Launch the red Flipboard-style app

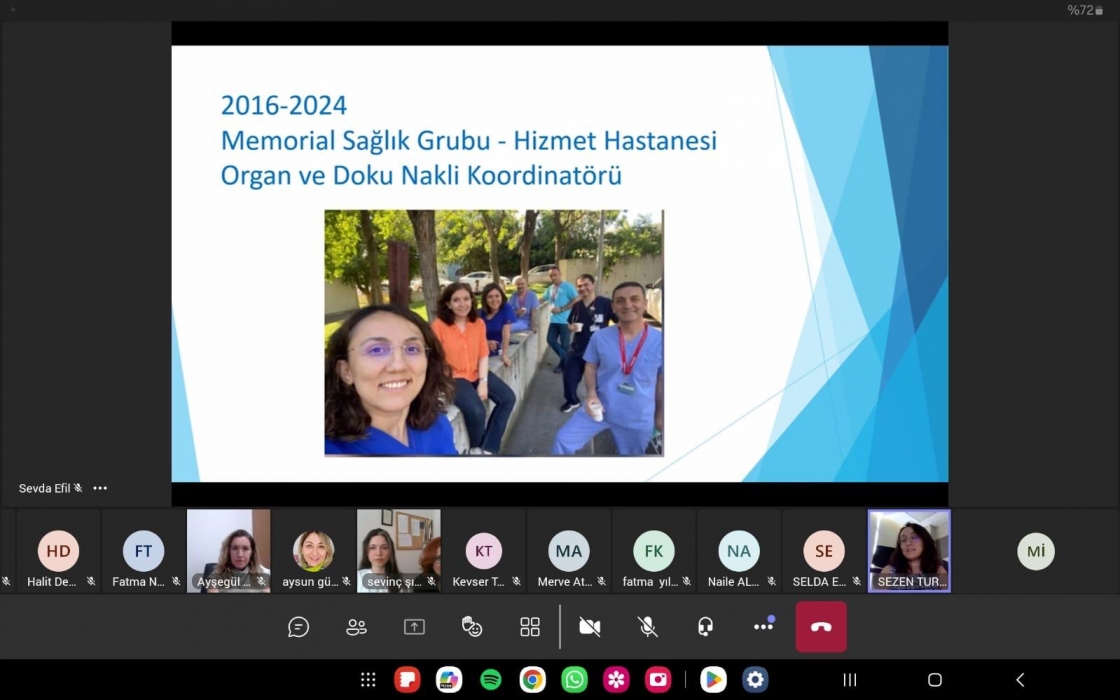pyautogui.click(x=407, y=679)
